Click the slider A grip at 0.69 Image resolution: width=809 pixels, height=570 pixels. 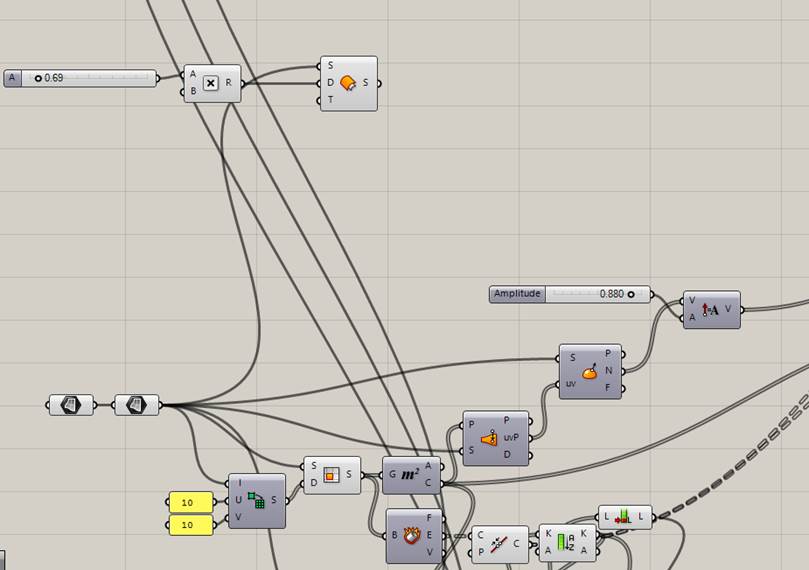38,77
